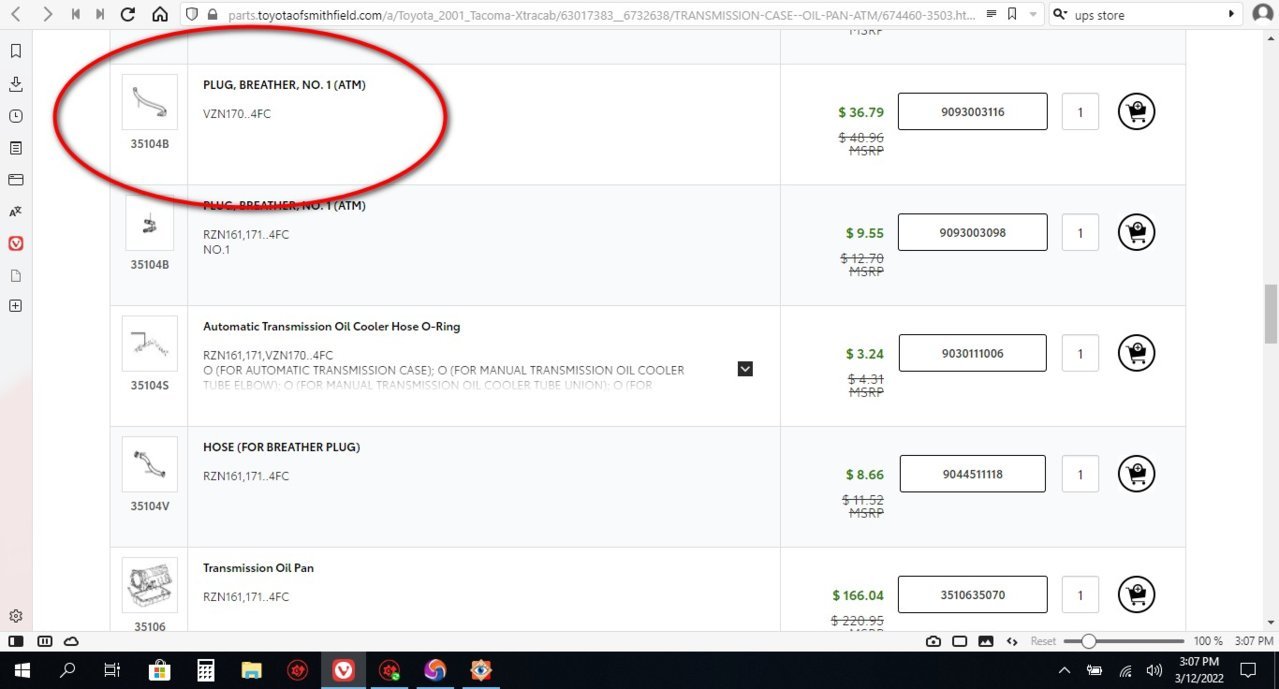
Task: Open 'Automatic Transmission Oil Cooler Hose O-Ring' title
Action: click(x=332, y=327)
